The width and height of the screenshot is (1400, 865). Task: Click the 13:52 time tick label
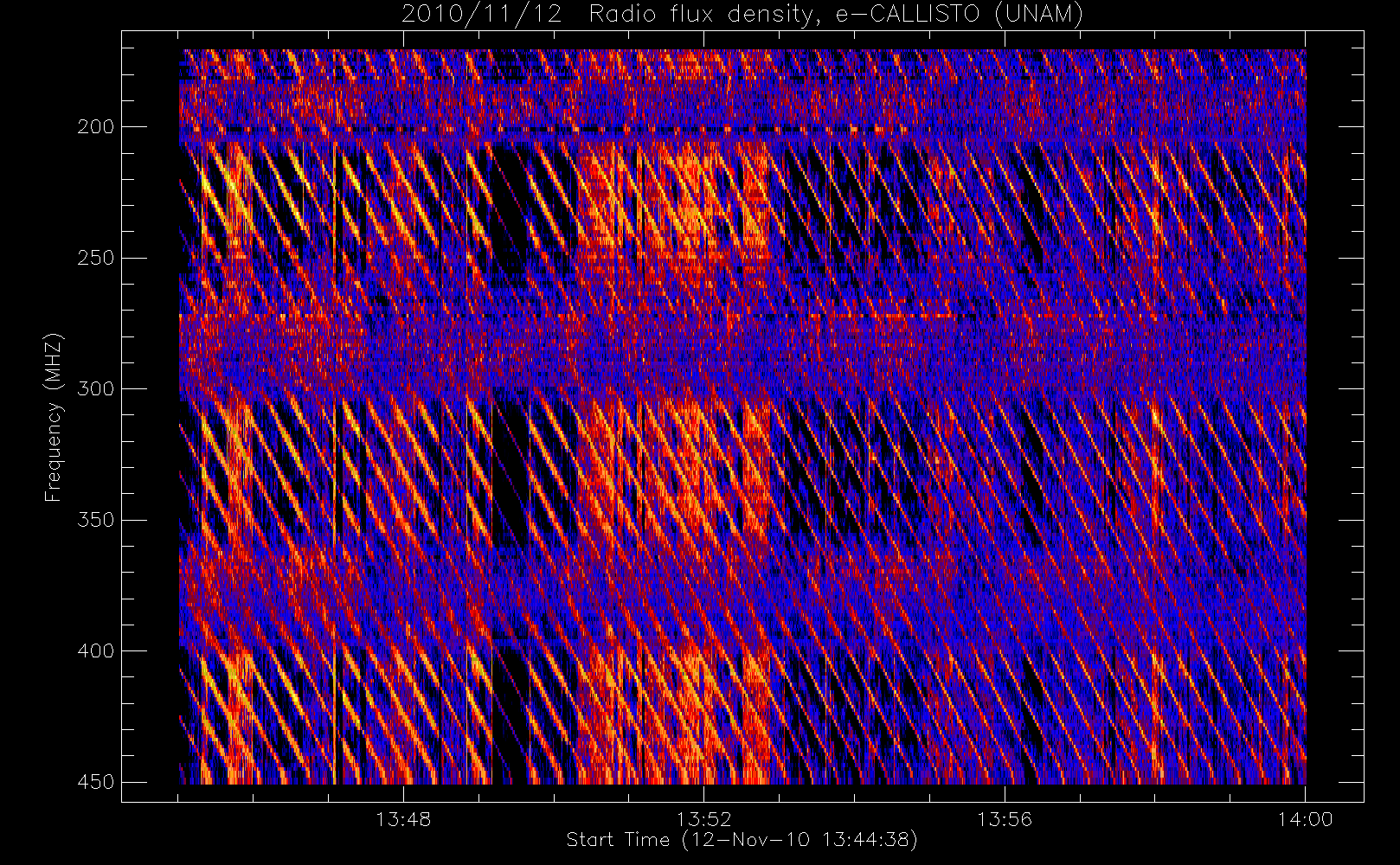[x=703, y=819]
